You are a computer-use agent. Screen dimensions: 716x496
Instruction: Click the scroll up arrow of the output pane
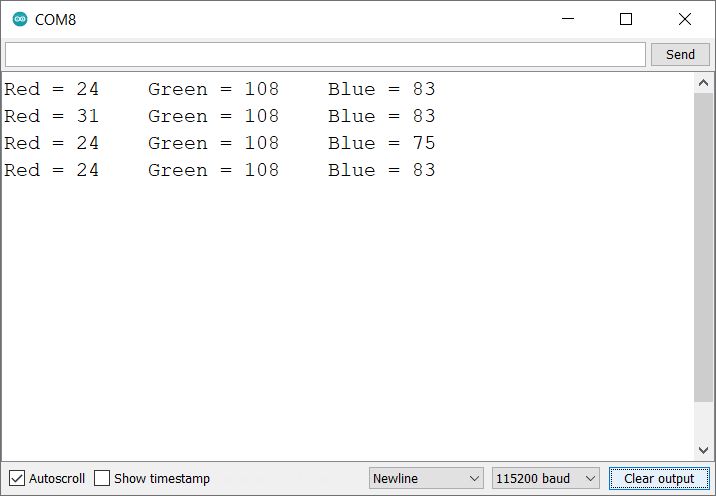pos(703,84)
